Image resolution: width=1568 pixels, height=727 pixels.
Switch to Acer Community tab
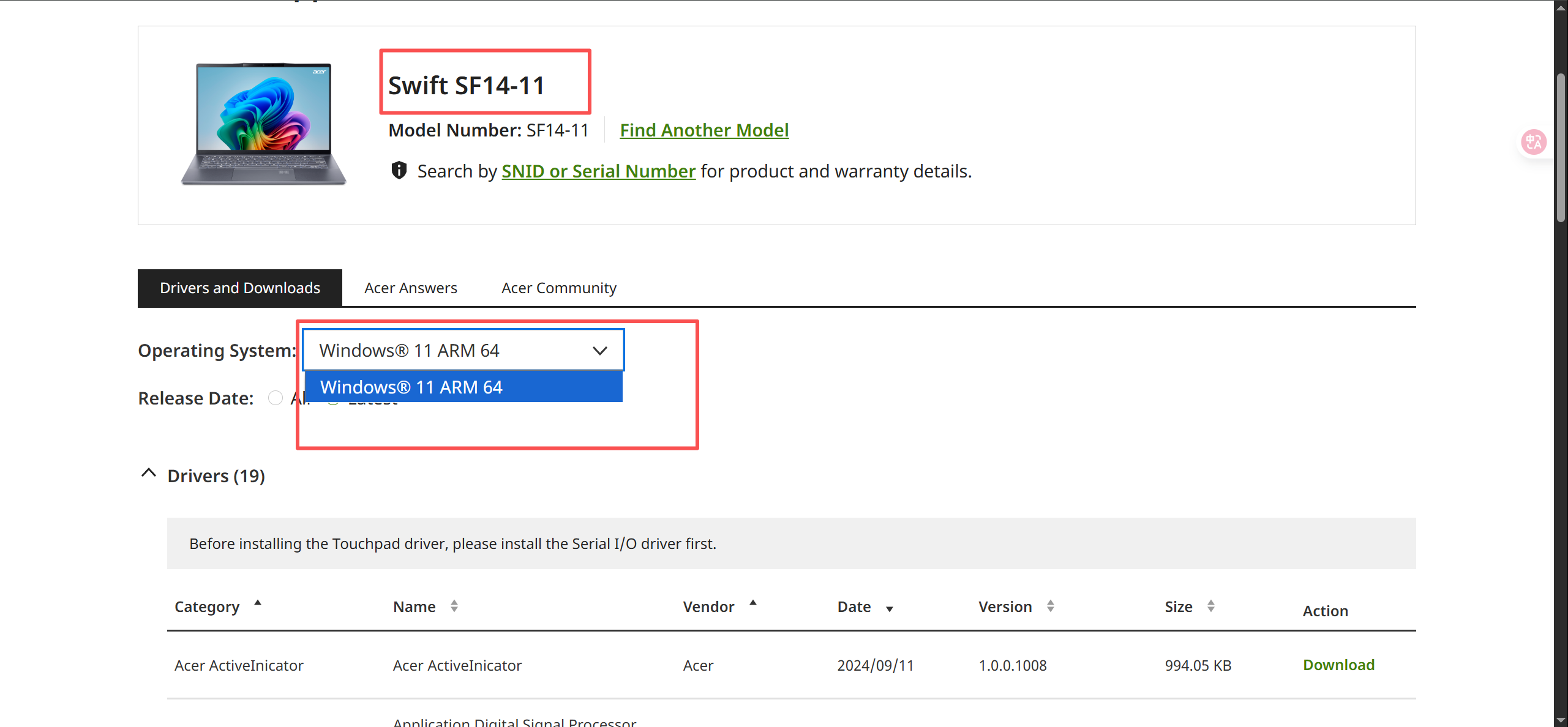tap(558, 288)
